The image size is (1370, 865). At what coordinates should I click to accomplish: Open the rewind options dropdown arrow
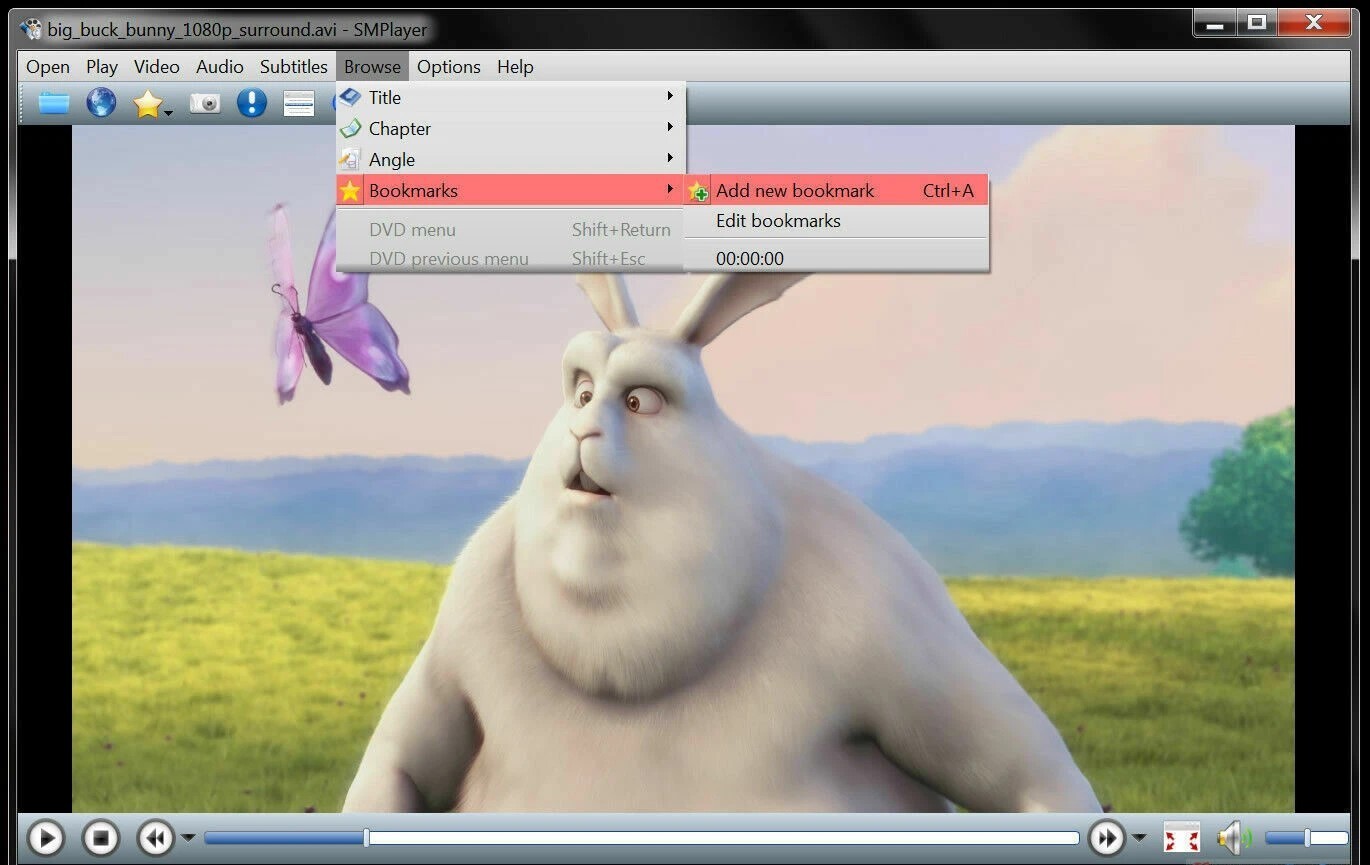click(188, 838)
